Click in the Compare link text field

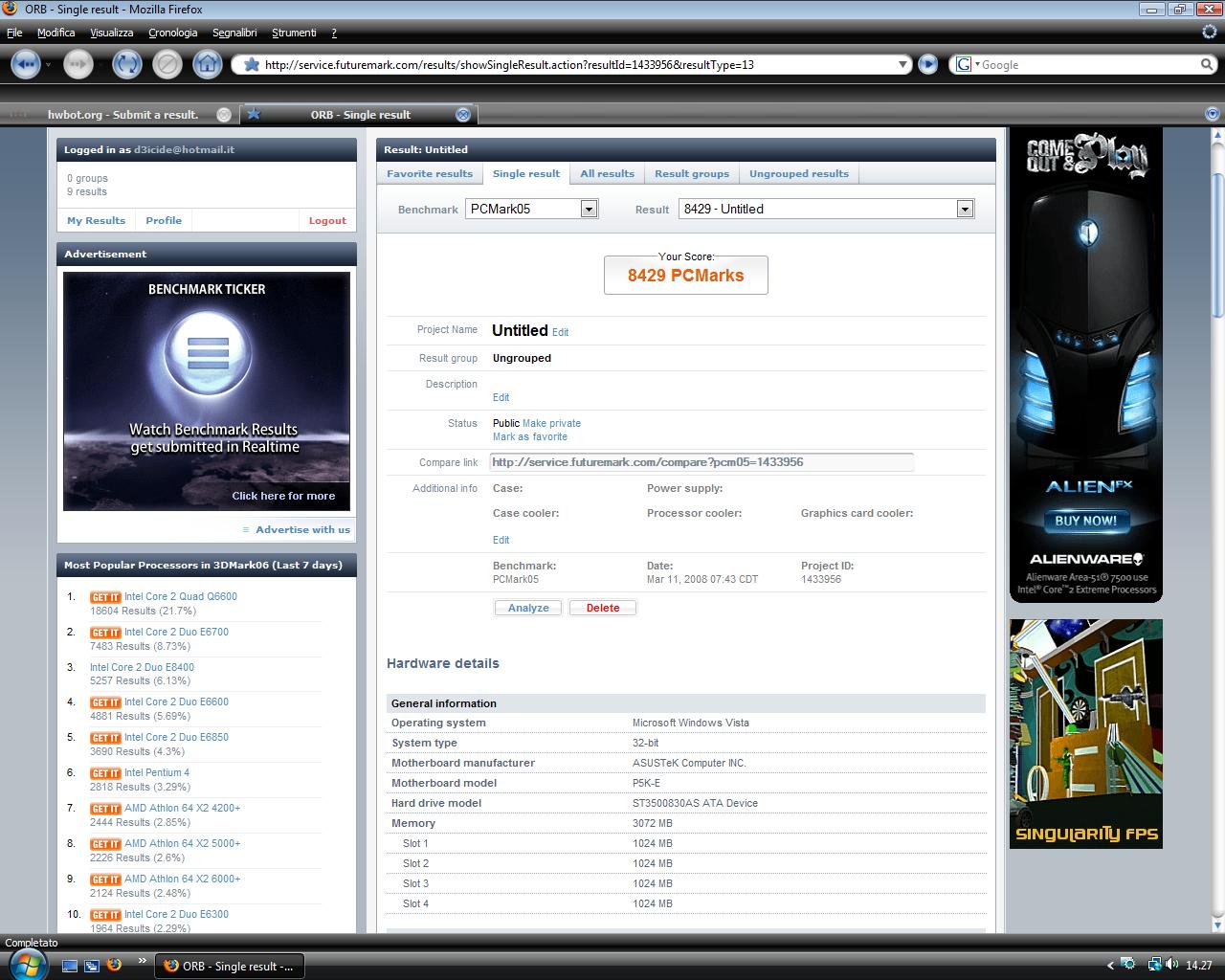702,462
